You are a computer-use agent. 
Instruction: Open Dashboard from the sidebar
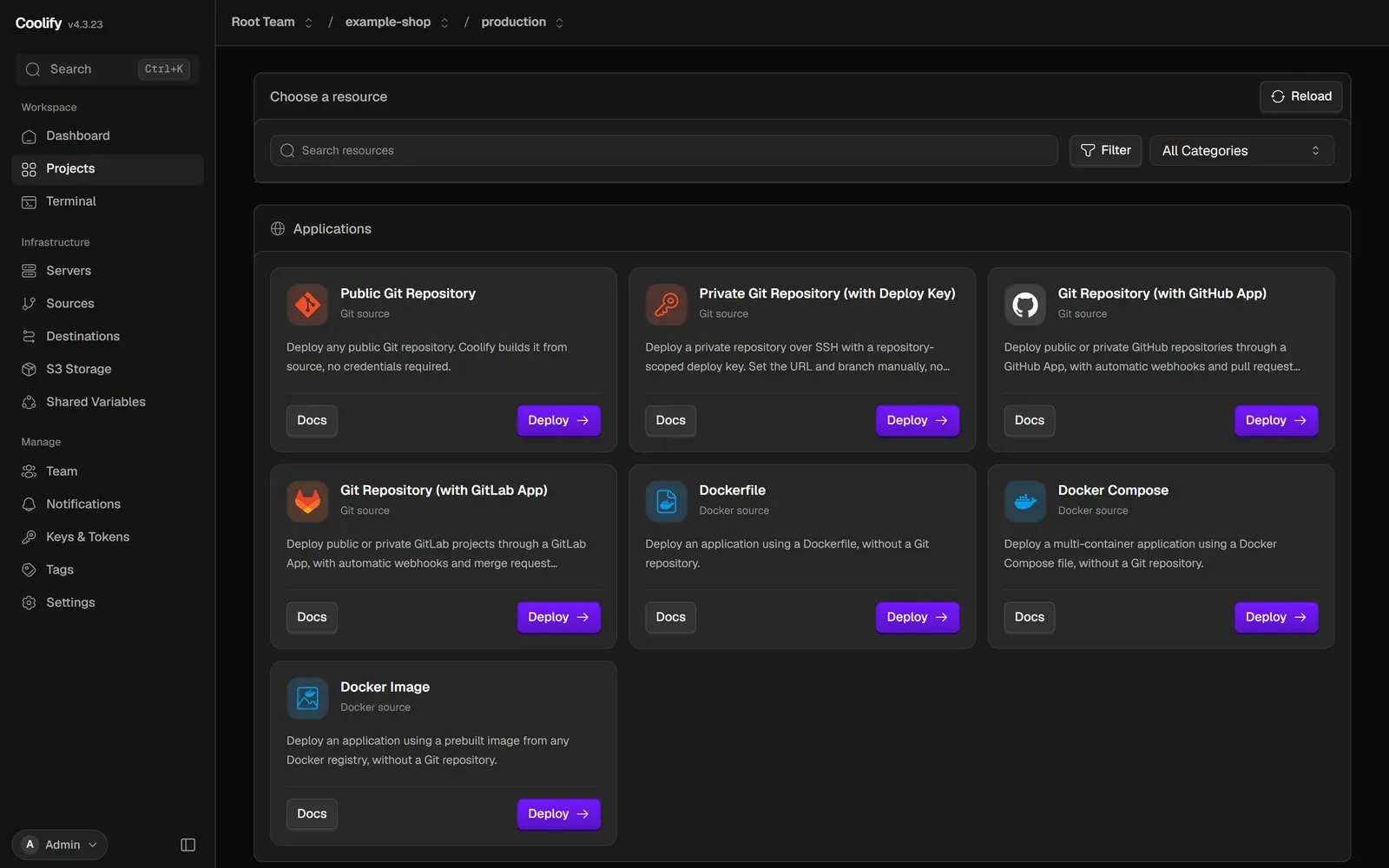click(108, 136)
